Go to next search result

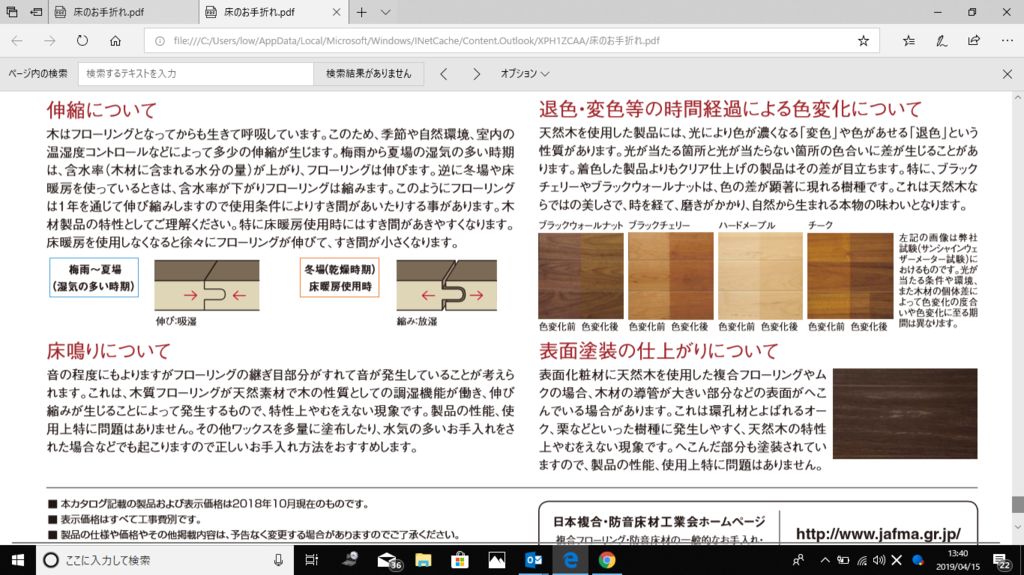point(476,74)
